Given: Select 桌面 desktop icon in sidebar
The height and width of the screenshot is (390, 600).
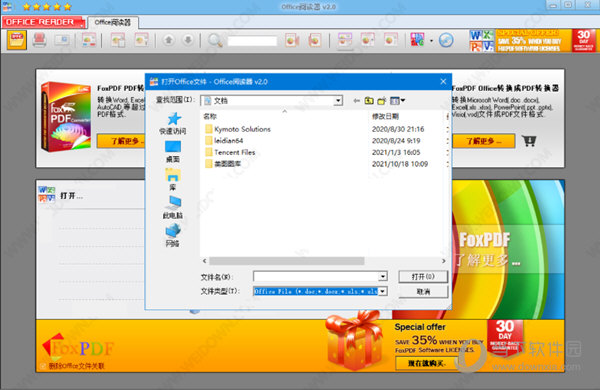Looking at the screenshot, I should pos(173,152).
